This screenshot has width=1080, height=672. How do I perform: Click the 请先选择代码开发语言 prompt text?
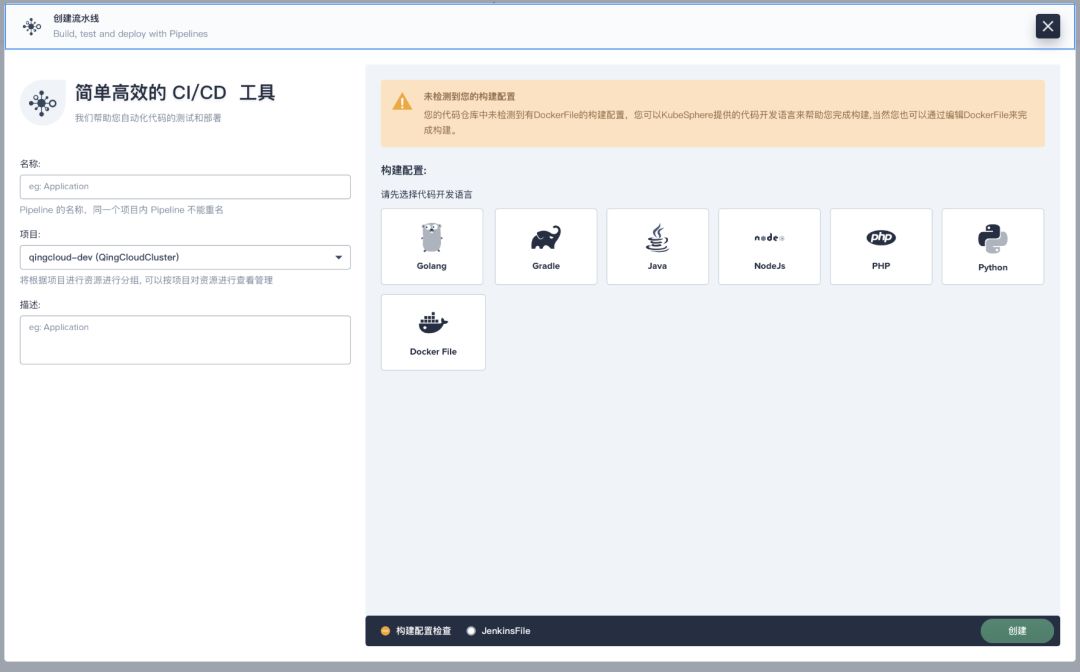pyautogui.click(x=426, y=194)
